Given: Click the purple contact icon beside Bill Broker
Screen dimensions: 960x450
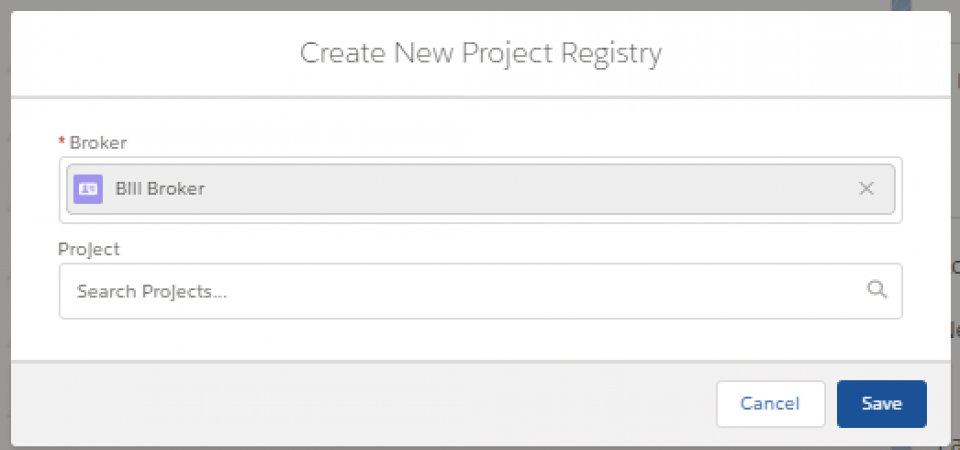Looking at the screenshot, I should (88, 188).
